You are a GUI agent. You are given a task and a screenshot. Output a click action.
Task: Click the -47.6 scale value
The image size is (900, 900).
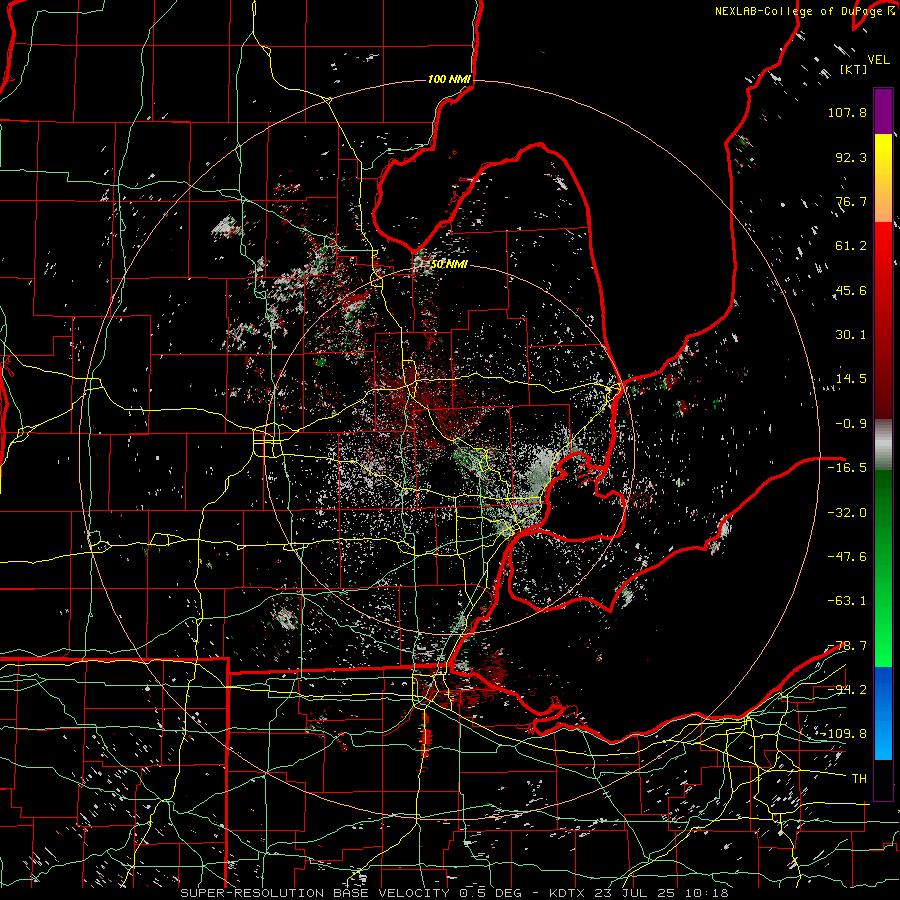click(847, 557)
